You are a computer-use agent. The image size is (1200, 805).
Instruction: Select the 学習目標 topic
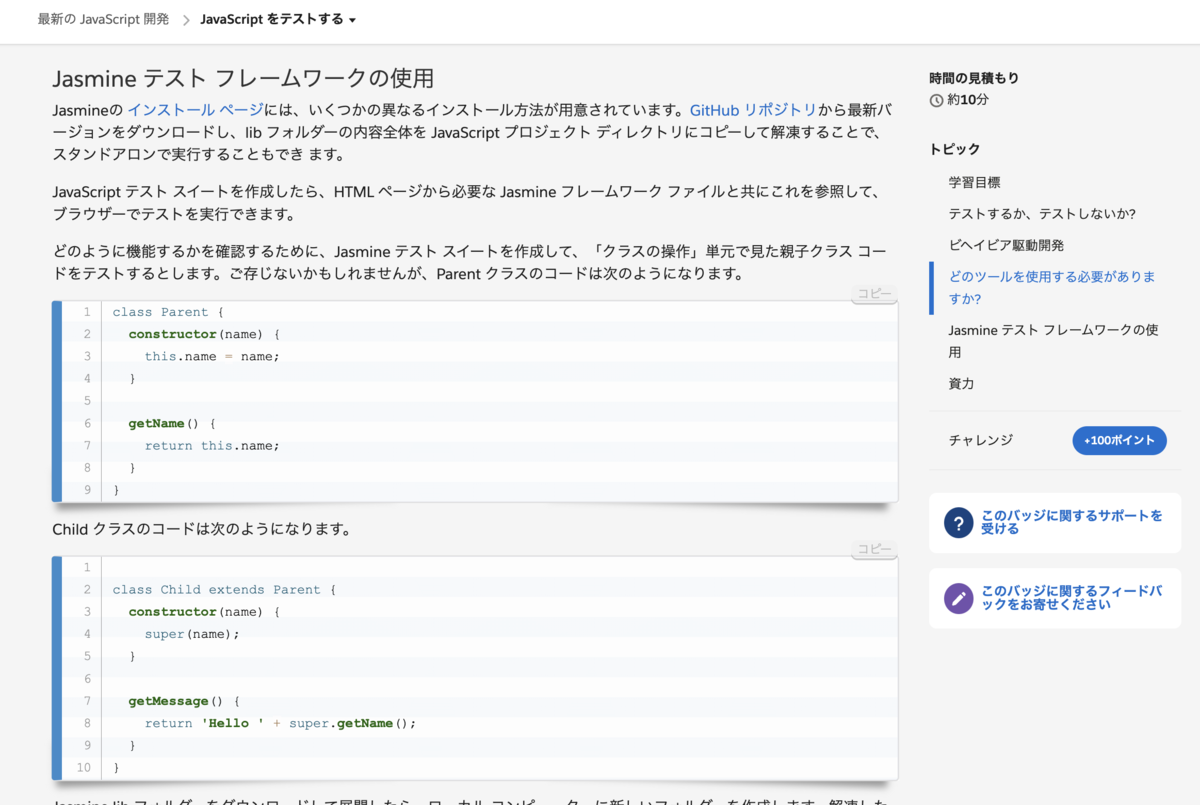975,182
